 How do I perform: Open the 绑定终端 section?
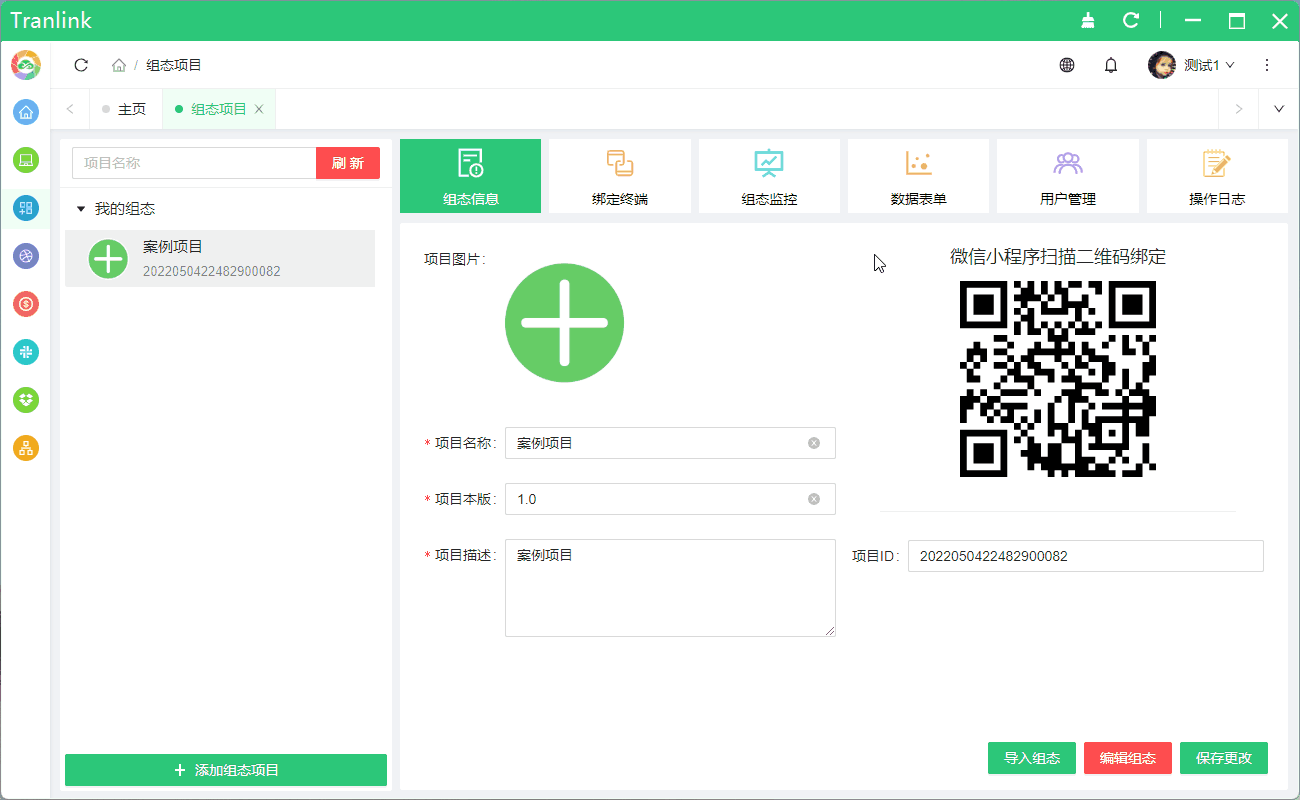tap(620, 176)
